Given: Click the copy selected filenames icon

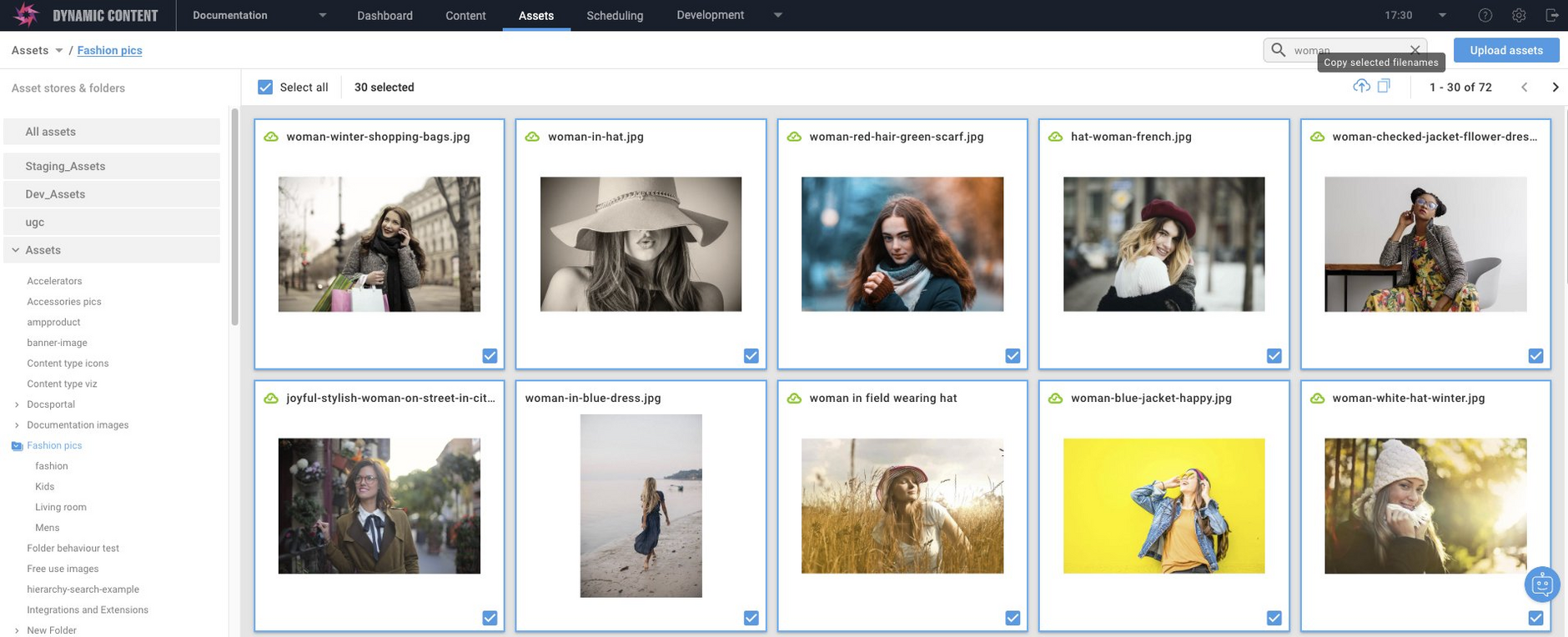Looking at the screenshot, I should tap(1384, 86).
